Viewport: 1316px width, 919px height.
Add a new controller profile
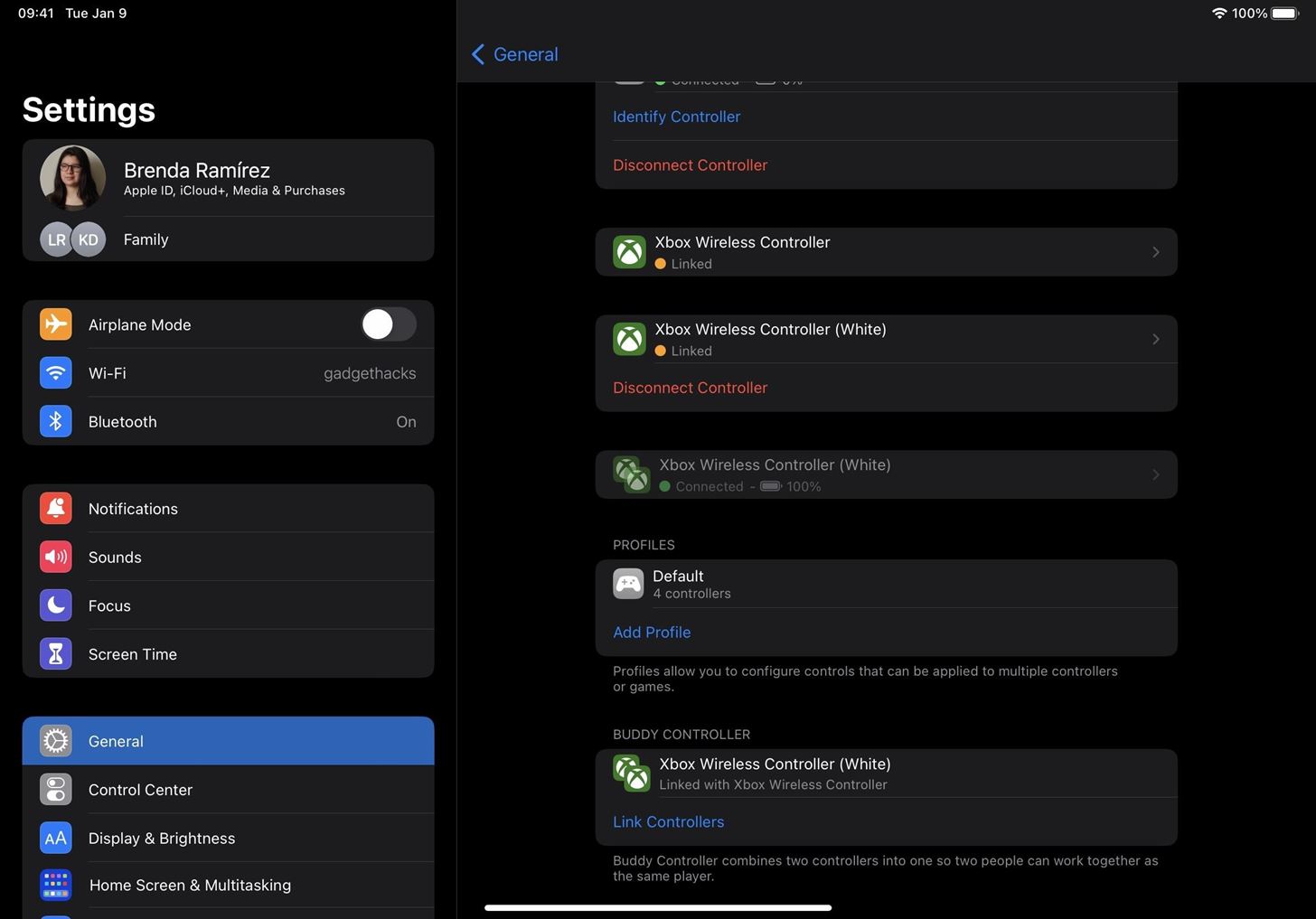(652, 632)
